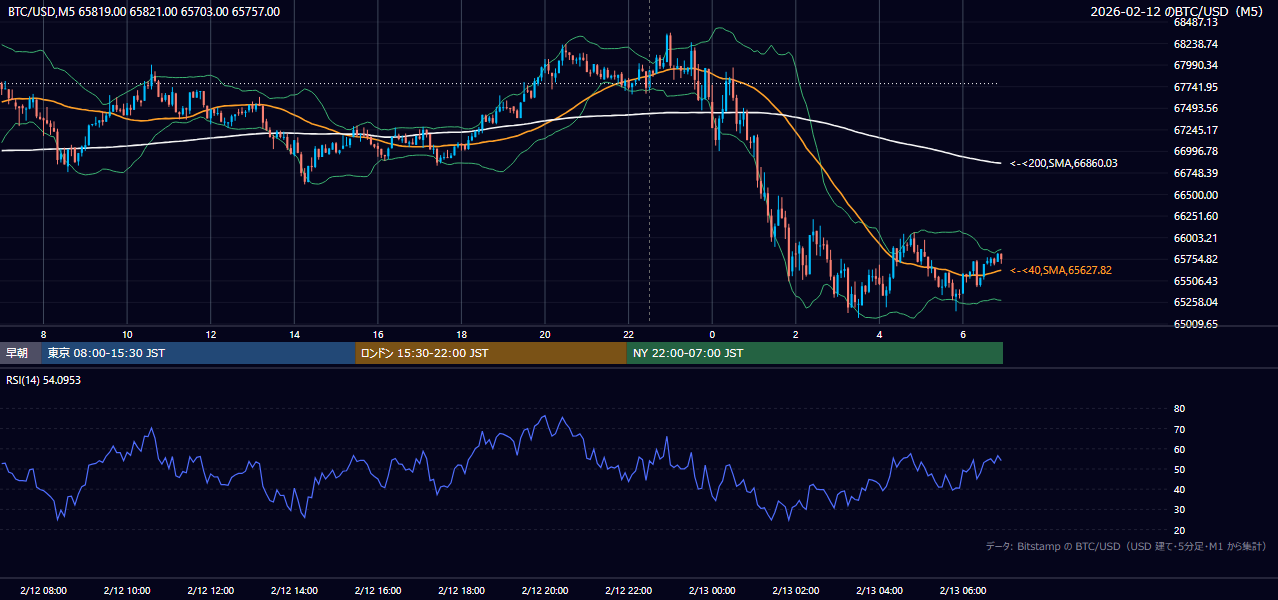Click the bottom time label 2/13 02:00
Image resolution: width=1278 pixels, height=600 pixels.
coord(795,591)
